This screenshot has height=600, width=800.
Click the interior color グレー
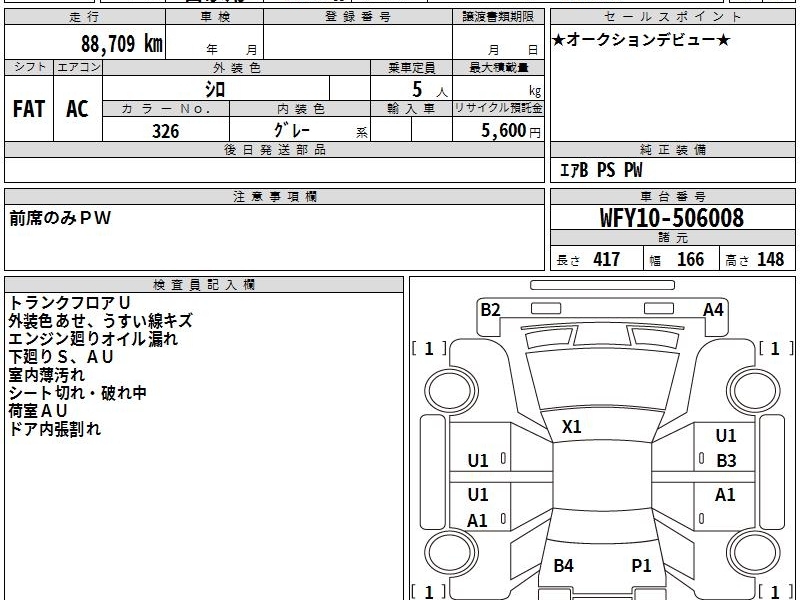[292, 130]
